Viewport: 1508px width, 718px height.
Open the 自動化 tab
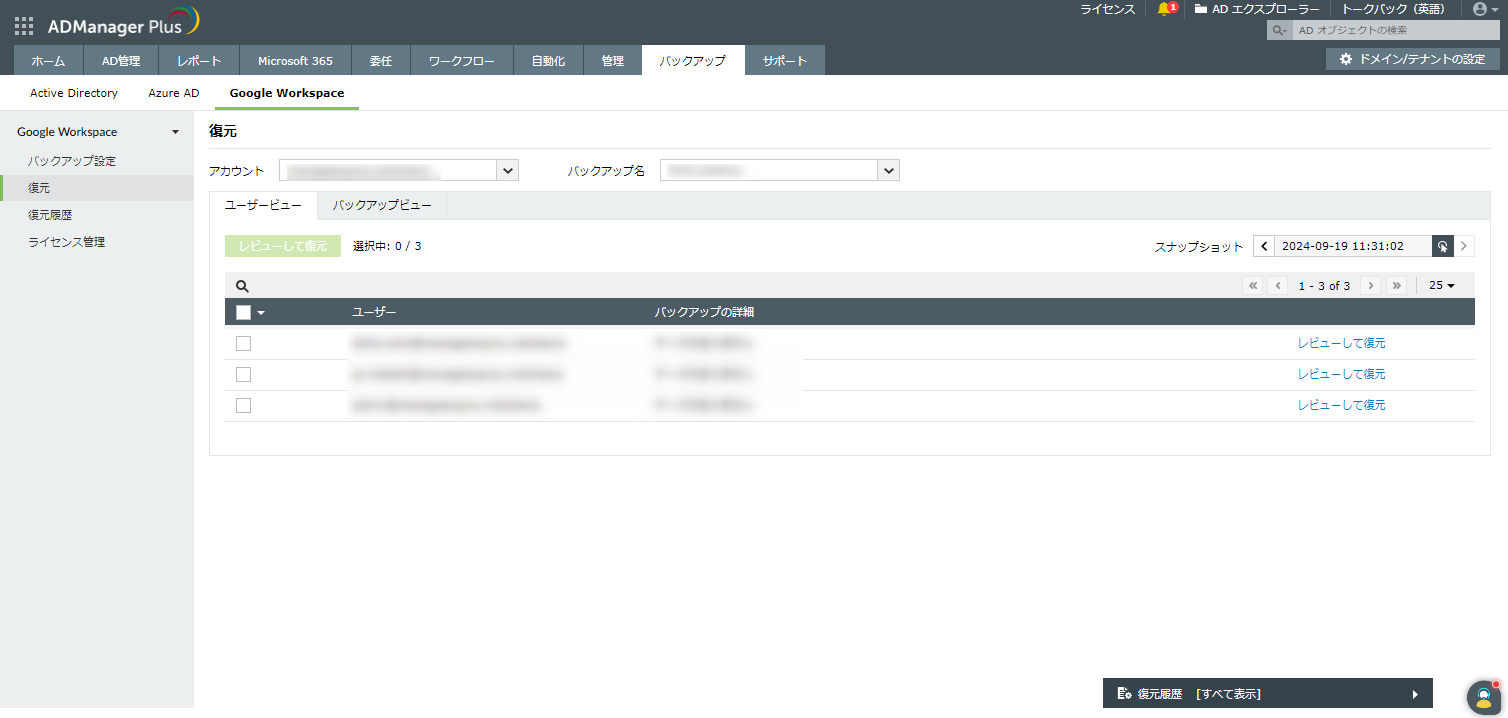pos(548,61)
